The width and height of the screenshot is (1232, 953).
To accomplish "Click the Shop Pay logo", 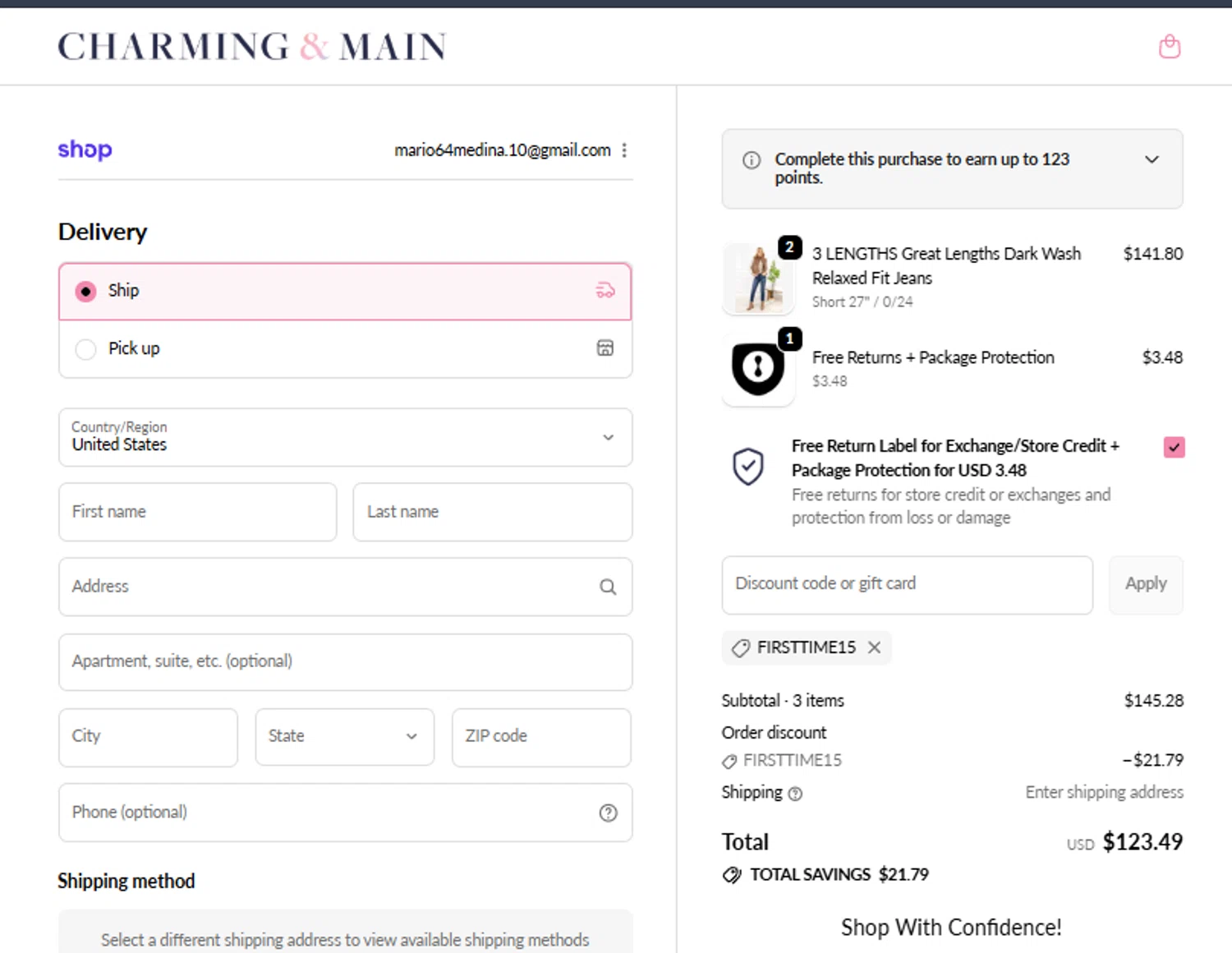I will click(85, 150).
